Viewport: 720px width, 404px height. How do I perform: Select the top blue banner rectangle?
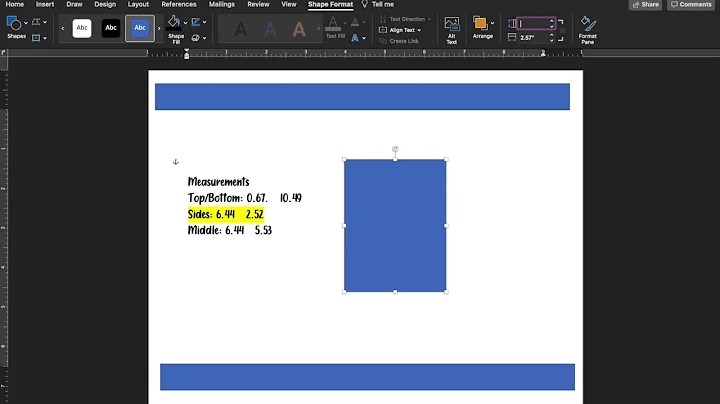pos(362,96)
